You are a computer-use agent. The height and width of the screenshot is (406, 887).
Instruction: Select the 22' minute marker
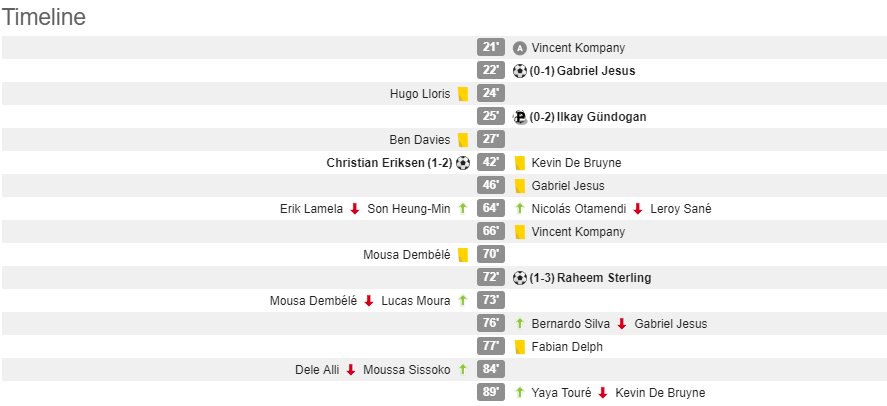click(491, 70)
